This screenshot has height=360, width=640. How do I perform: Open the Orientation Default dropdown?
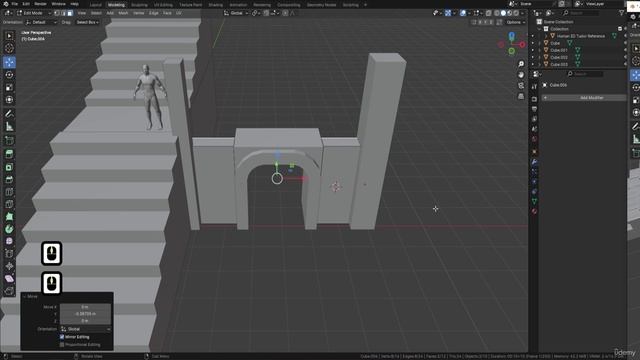pyautogui.click(x=42, y=22)
